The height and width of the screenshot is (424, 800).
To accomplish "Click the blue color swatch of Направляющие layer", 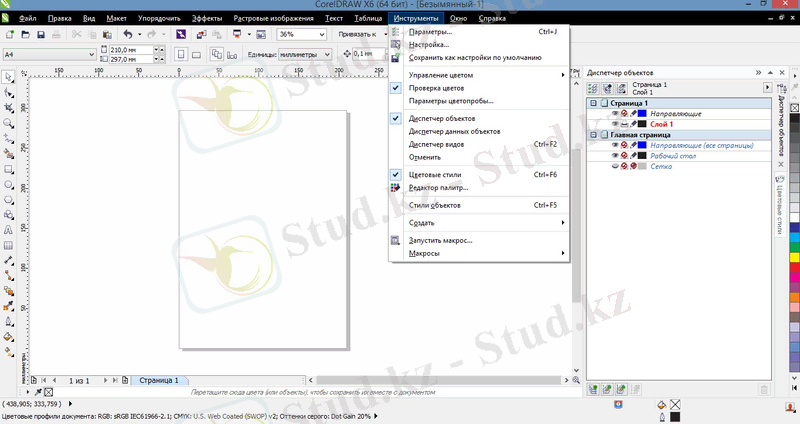I will pyautogui.click(x=641, y=114).
